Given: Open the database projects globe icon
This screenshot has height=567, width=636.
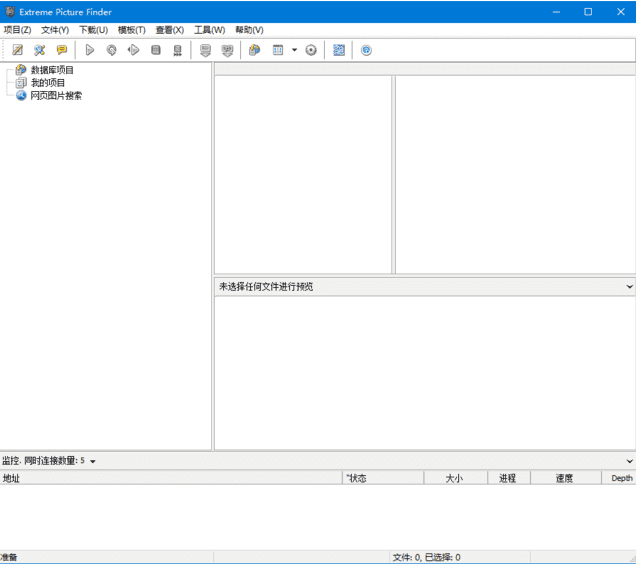Looking at the screenshot, I should (255, 50).
